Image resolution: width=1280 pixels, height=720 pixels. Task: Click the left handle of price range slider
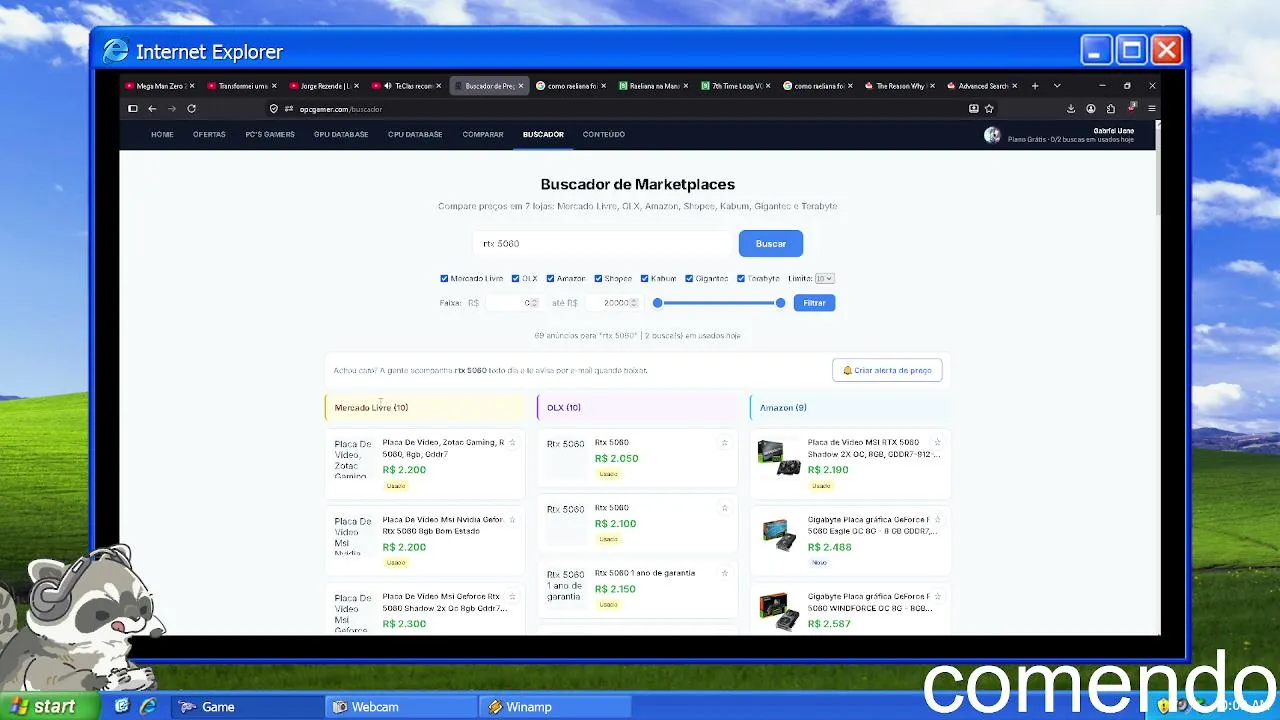658,303
